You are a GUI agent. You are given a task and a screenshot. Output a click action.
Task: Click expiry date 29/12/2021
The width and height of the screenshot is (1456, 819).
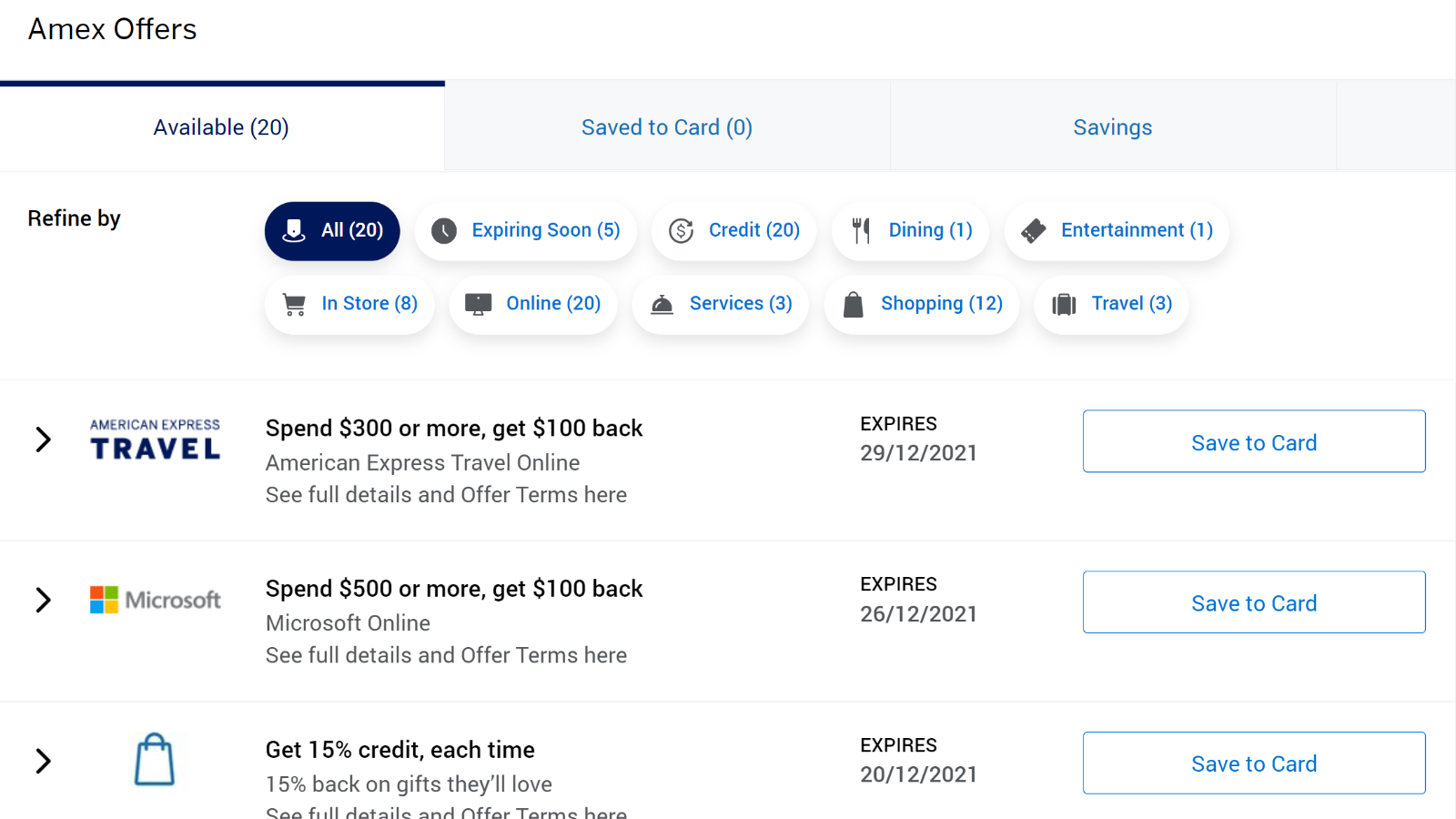[x=918, y=453]
